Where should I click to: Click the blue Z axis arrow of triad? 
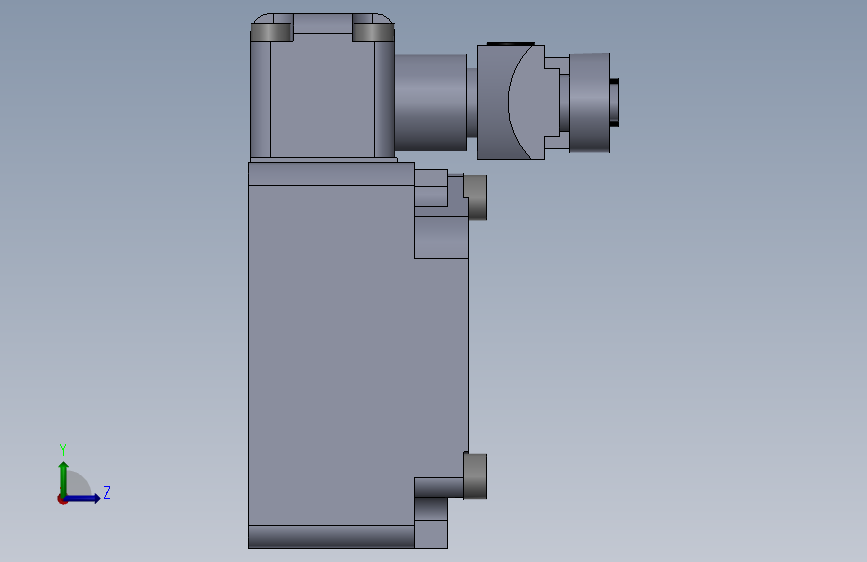coord(82,498)
